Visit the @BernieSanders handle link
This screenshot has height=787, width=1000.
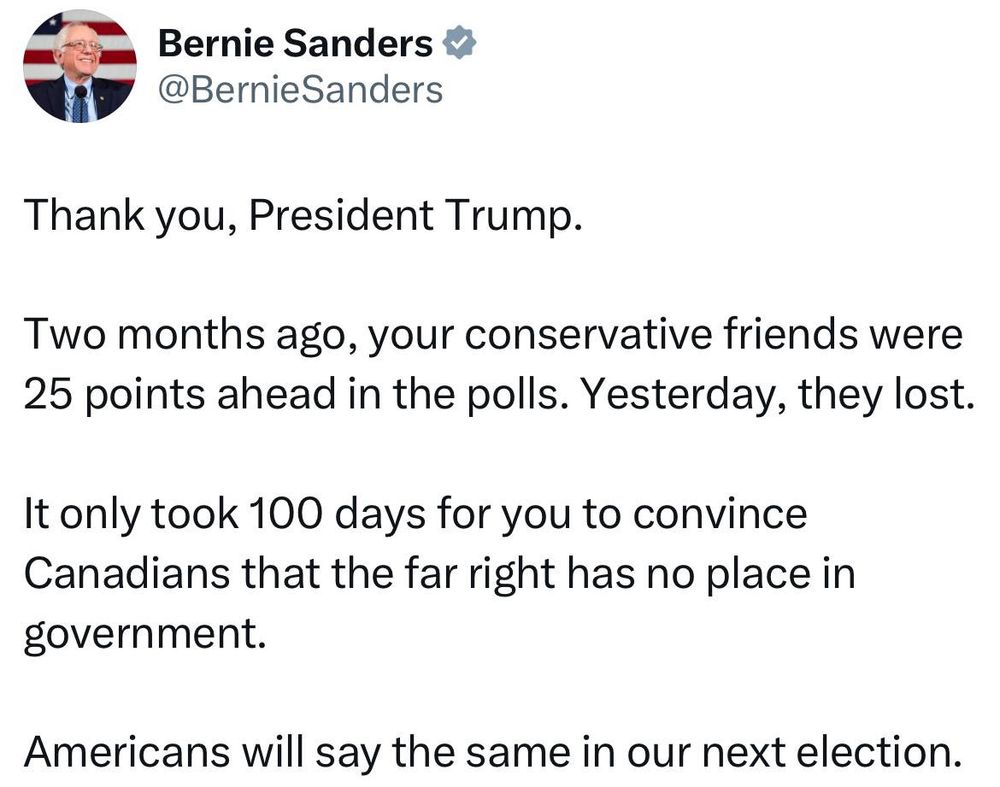pyautogui.click(x=300, y=89)
